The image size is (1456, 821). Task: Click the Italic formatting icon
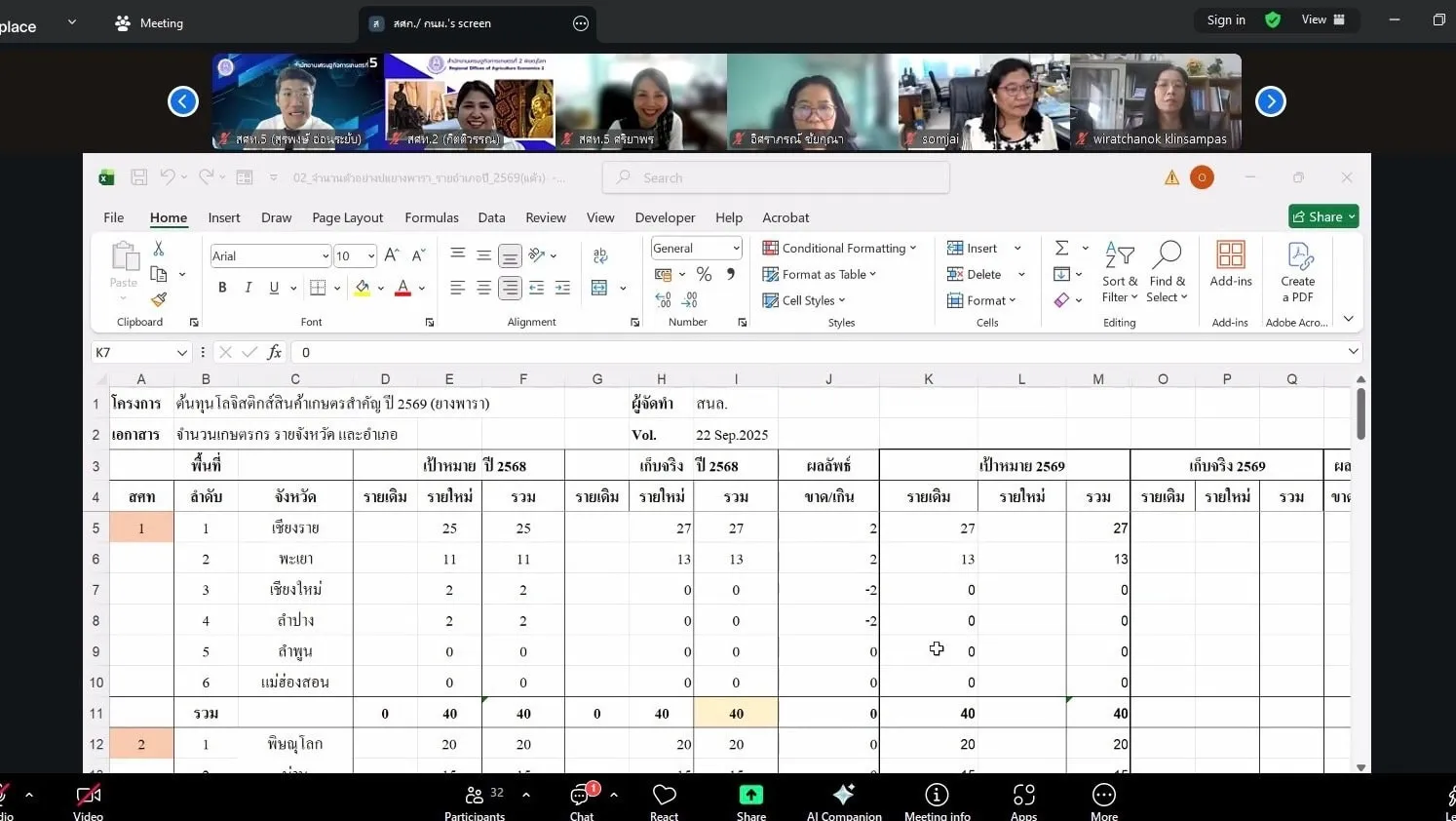click(x=248, y=288)
